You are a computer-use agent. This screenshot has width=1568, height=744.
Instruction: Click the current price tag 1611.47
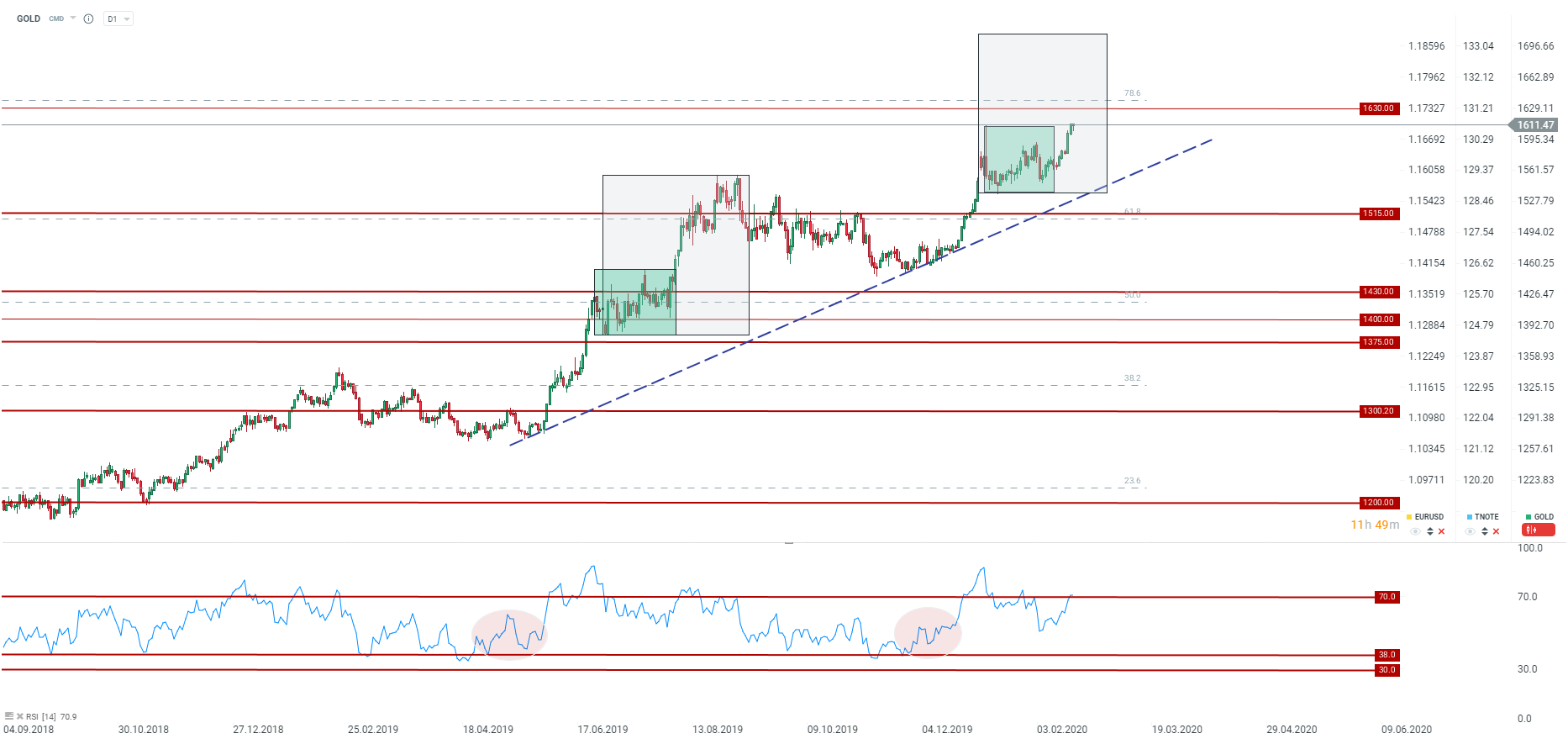click(x=1534, y=124)
